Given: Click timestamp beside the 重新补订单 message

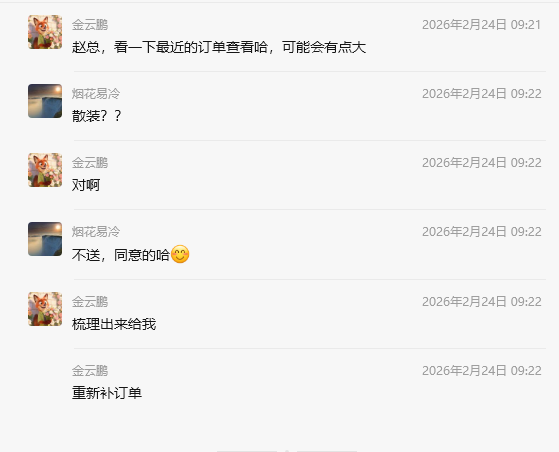Looking at the screenshot, I should pos(482,371).
